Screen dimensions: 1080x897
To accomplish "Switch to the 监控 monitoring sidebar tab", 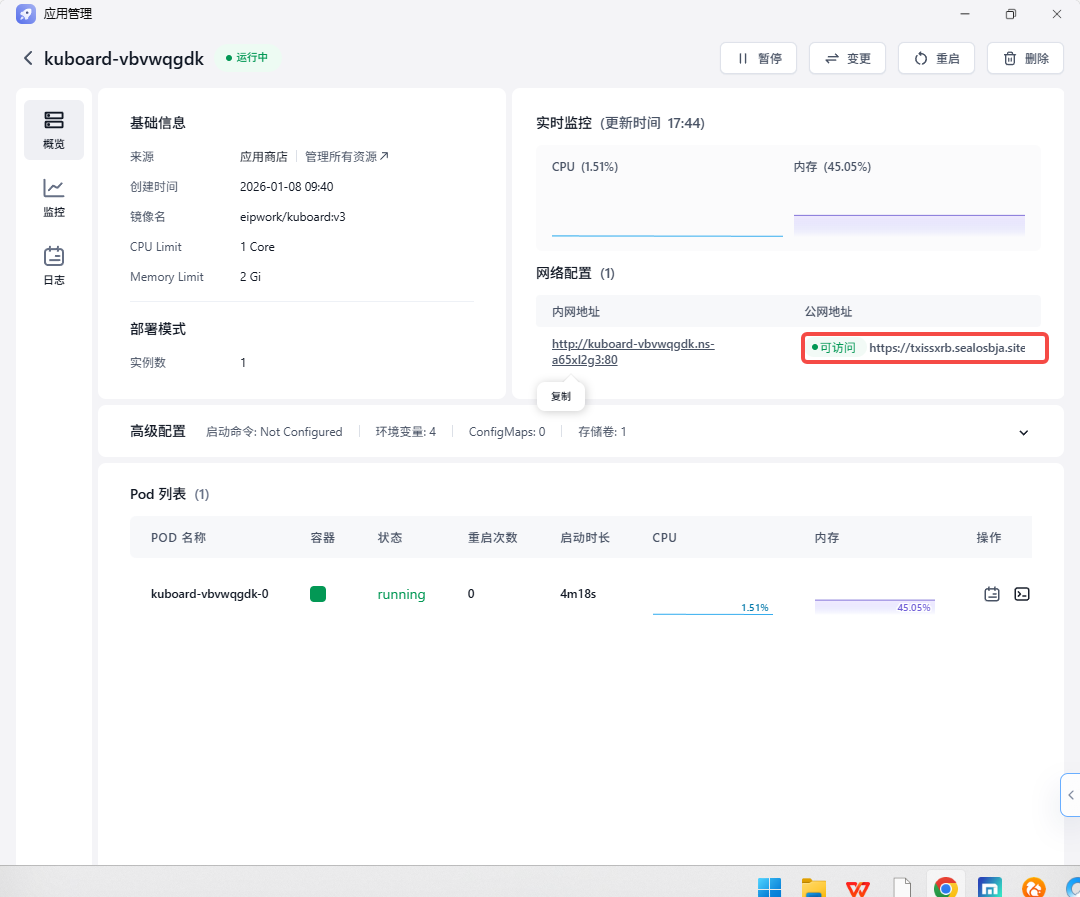I will tap(54, 198).
